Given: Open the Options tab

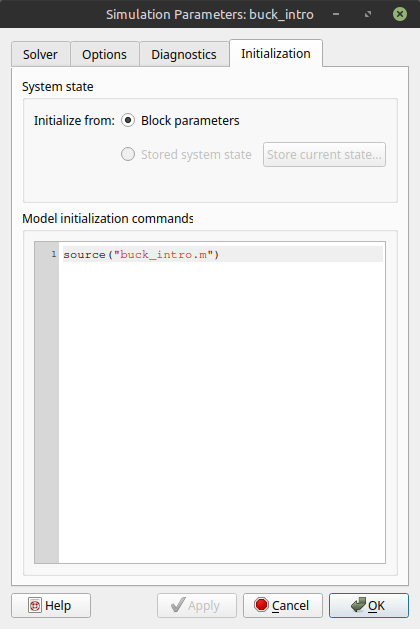Looking at the screenshot, I should [x=105, y=54].
